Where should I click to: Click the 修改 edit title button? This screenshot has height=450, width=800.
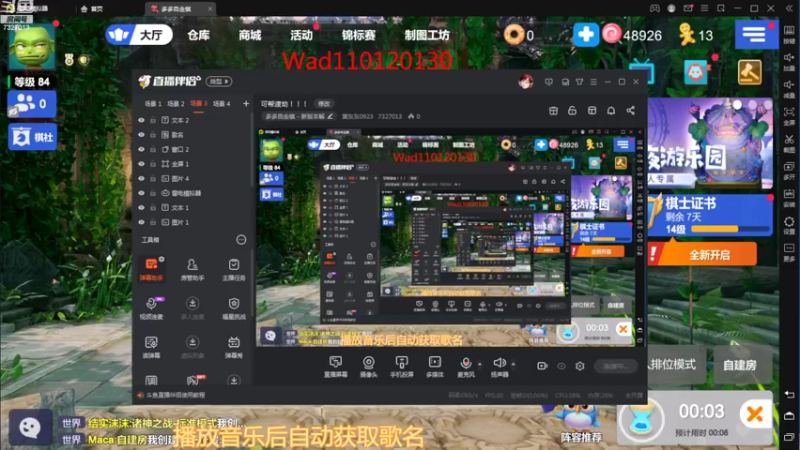[x=324, y=104]
